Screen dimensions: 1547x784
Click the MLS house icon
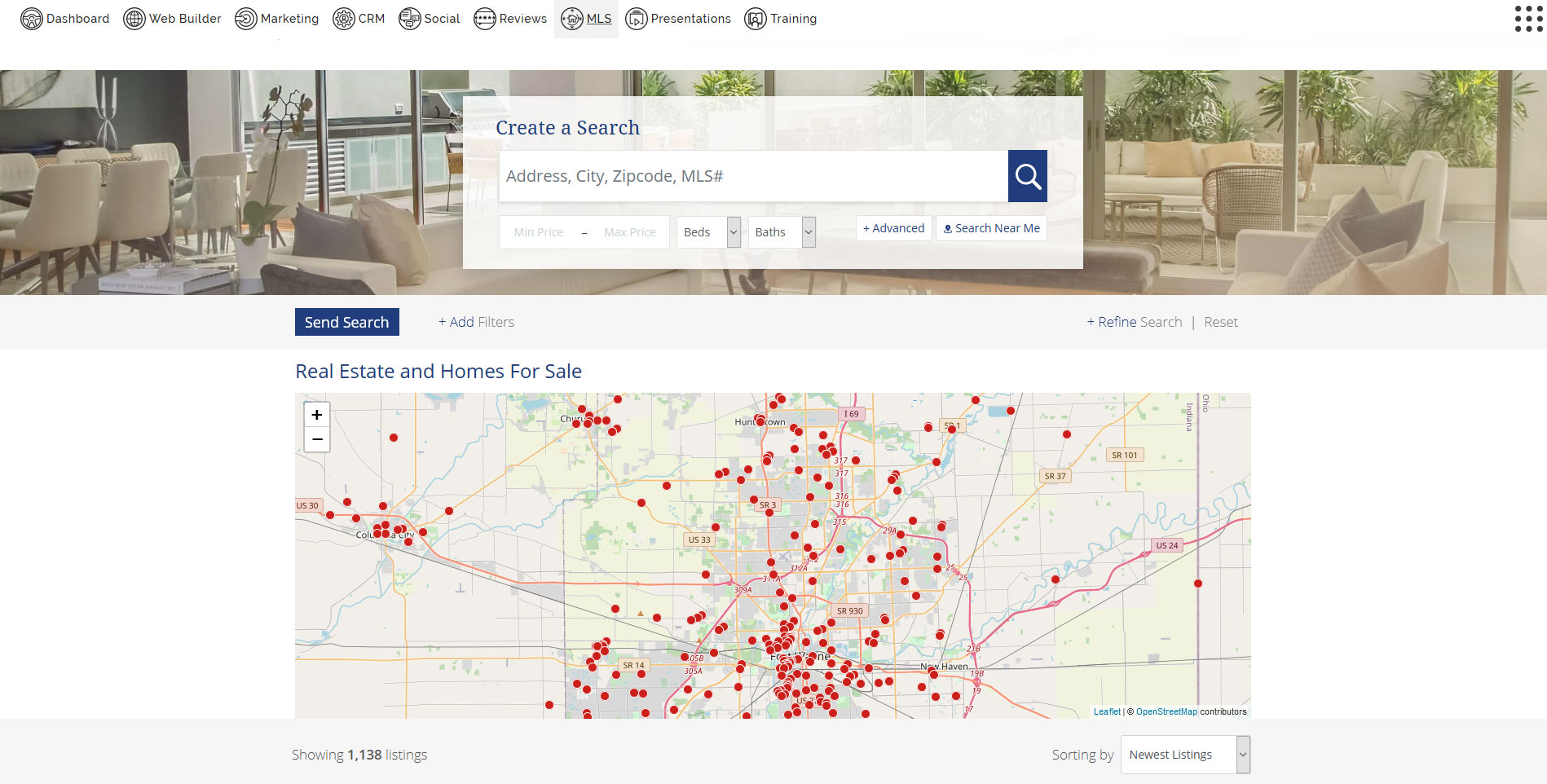pos(571,19)
